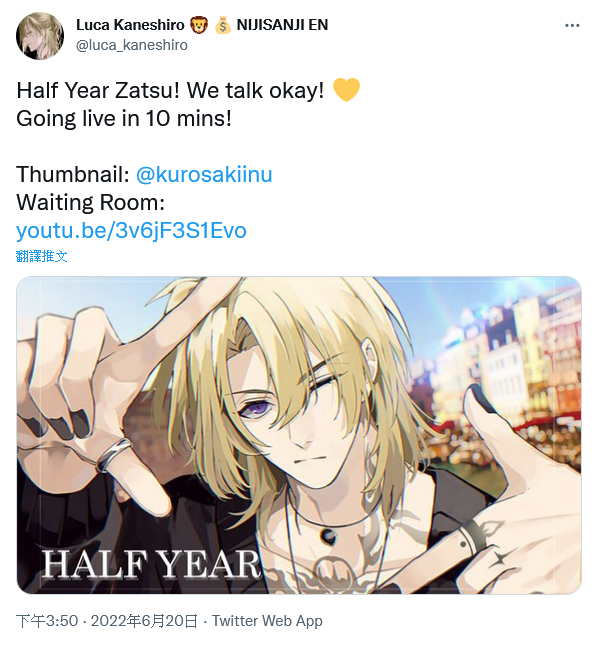Open Luca Kaneshiro's profile avatar
Viewport: 598px width, 646px height.
tap(40, 36)
